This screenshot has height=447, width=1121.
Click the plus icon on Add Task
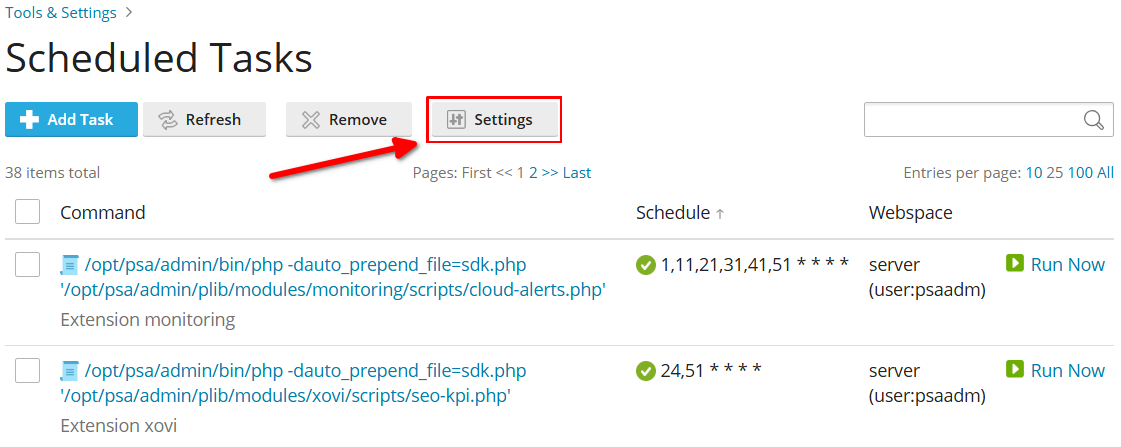click(x=29, y=119)
